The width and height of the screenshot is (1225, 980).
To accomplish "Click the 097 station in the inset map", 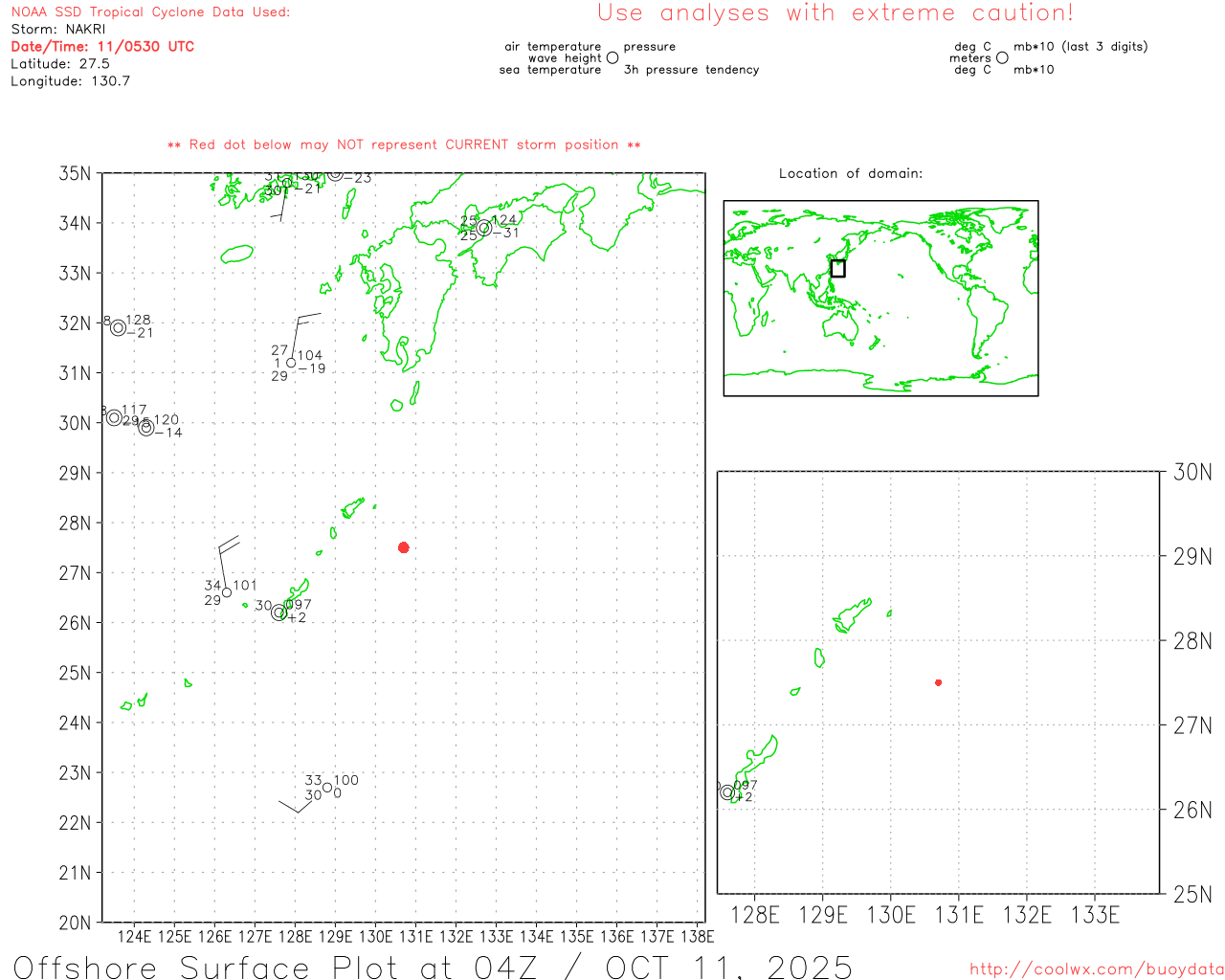I will [x=727, y=792].
